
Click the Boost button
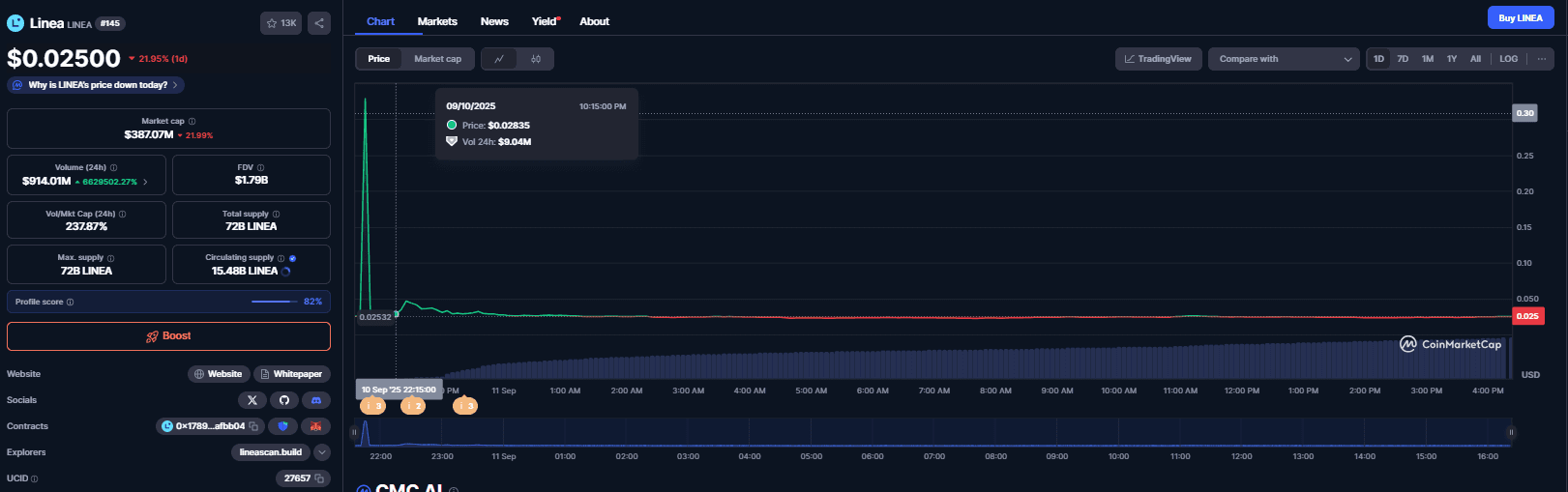168,336
